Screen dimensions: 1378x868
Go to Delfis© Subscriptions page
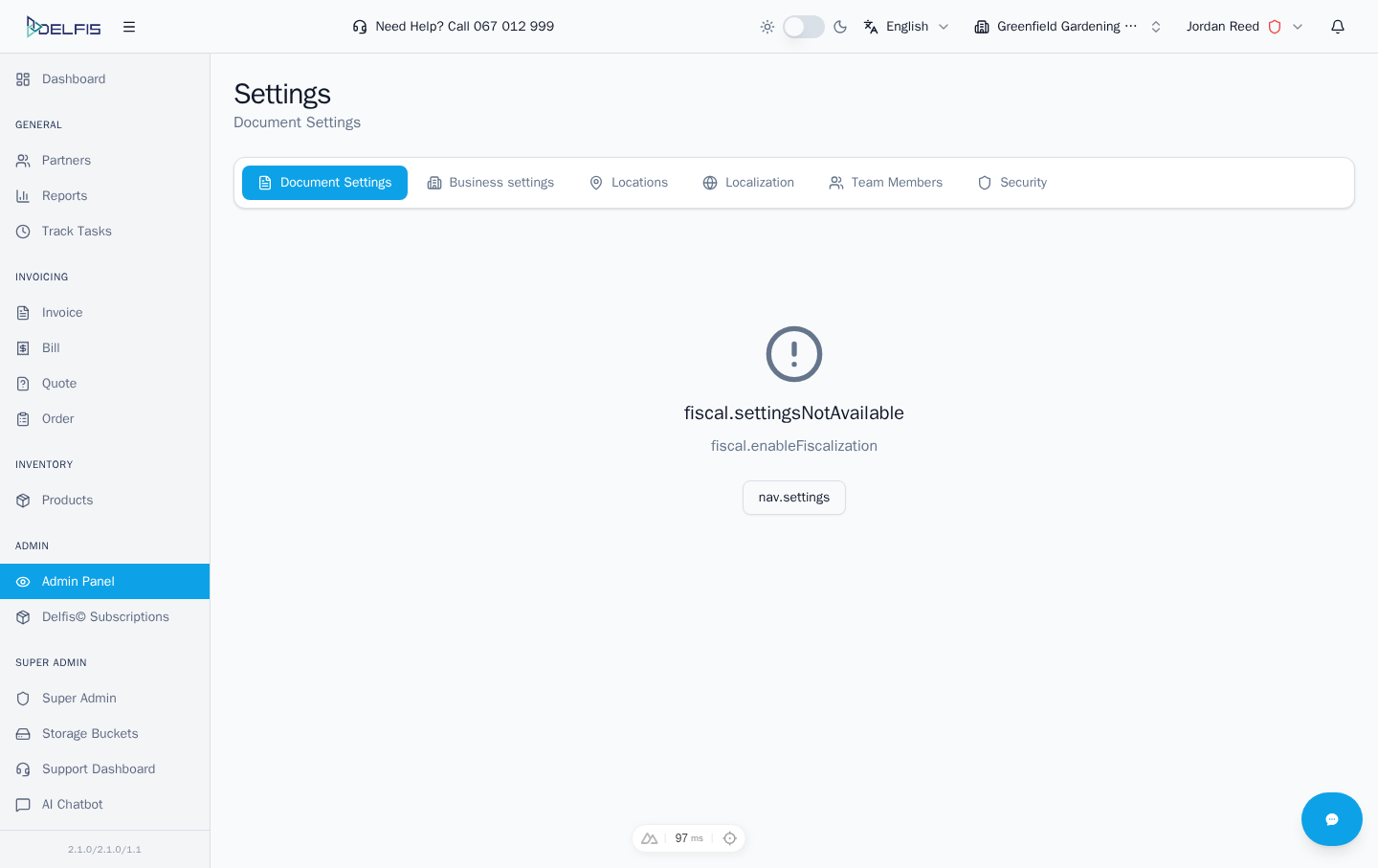coord(105,617)
